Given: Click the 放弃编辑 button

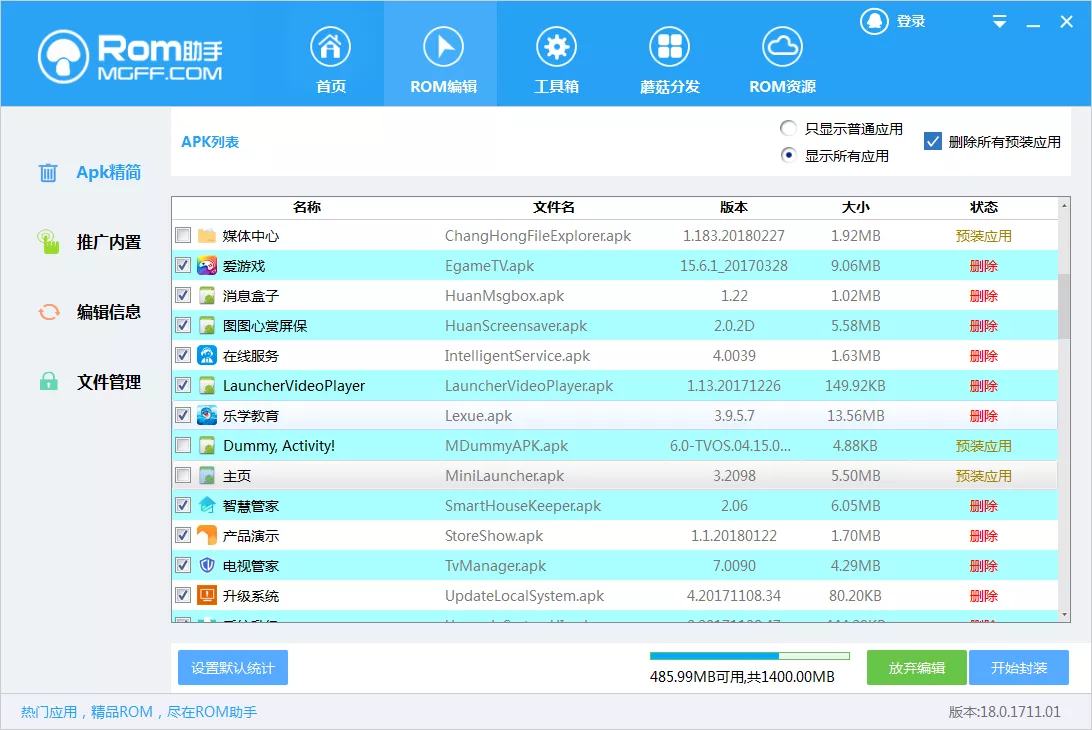Looking at the screenshot, I should point(916,667).
